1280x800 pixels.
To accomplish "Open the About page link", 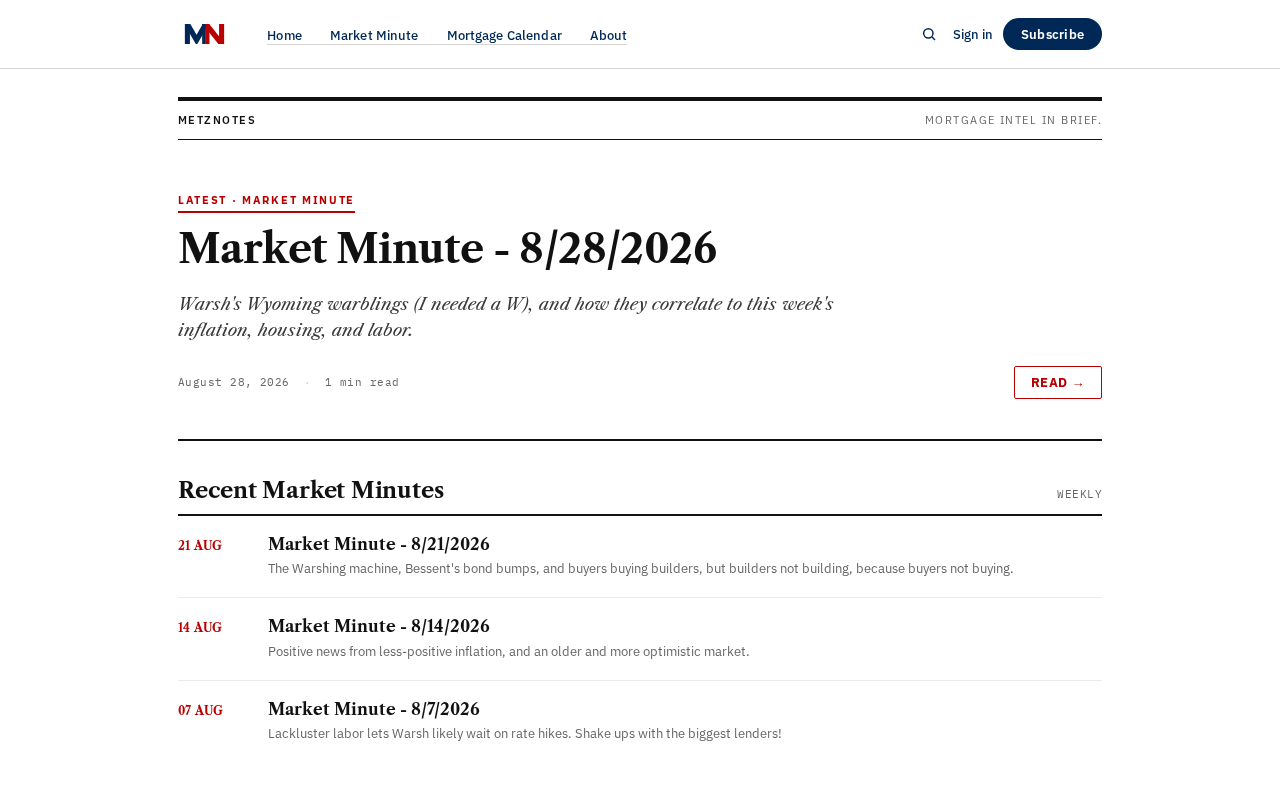I will [x=608, y=35].
